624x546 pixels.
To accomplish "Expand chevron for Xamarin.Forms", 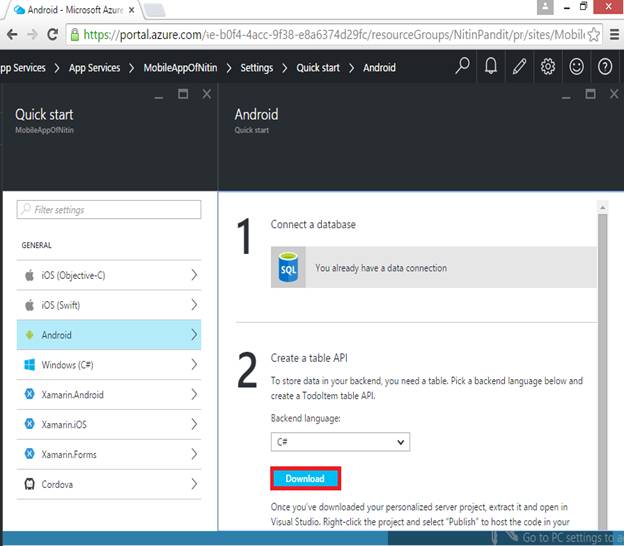I will point(194,454).
